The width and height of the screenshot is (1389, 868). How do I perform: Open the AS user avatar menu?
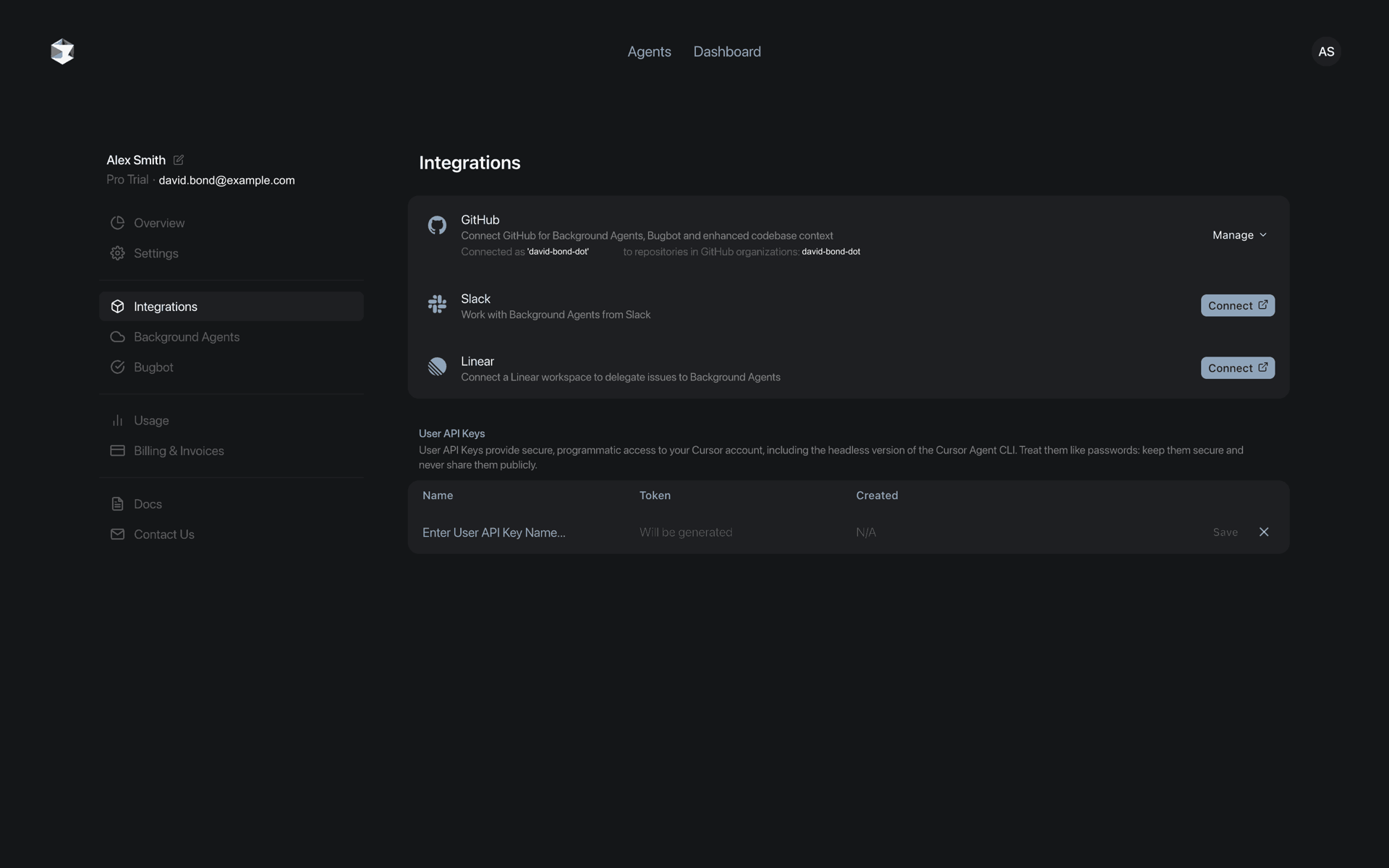(x=1326, y=51)
